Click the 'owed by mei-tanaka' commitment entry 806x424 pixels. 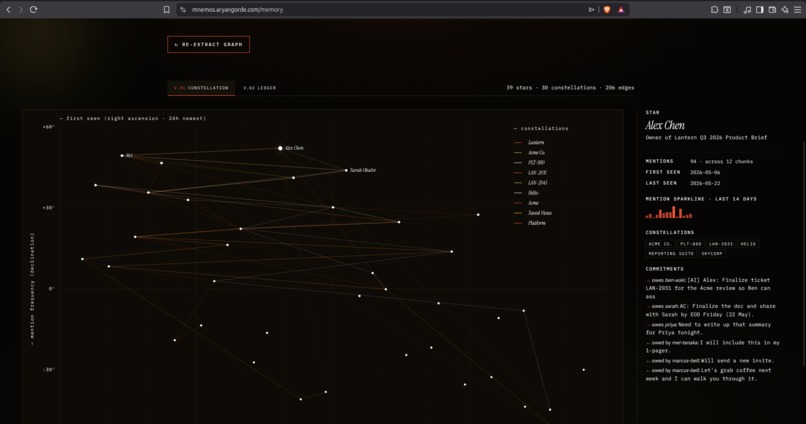point(712,346)
